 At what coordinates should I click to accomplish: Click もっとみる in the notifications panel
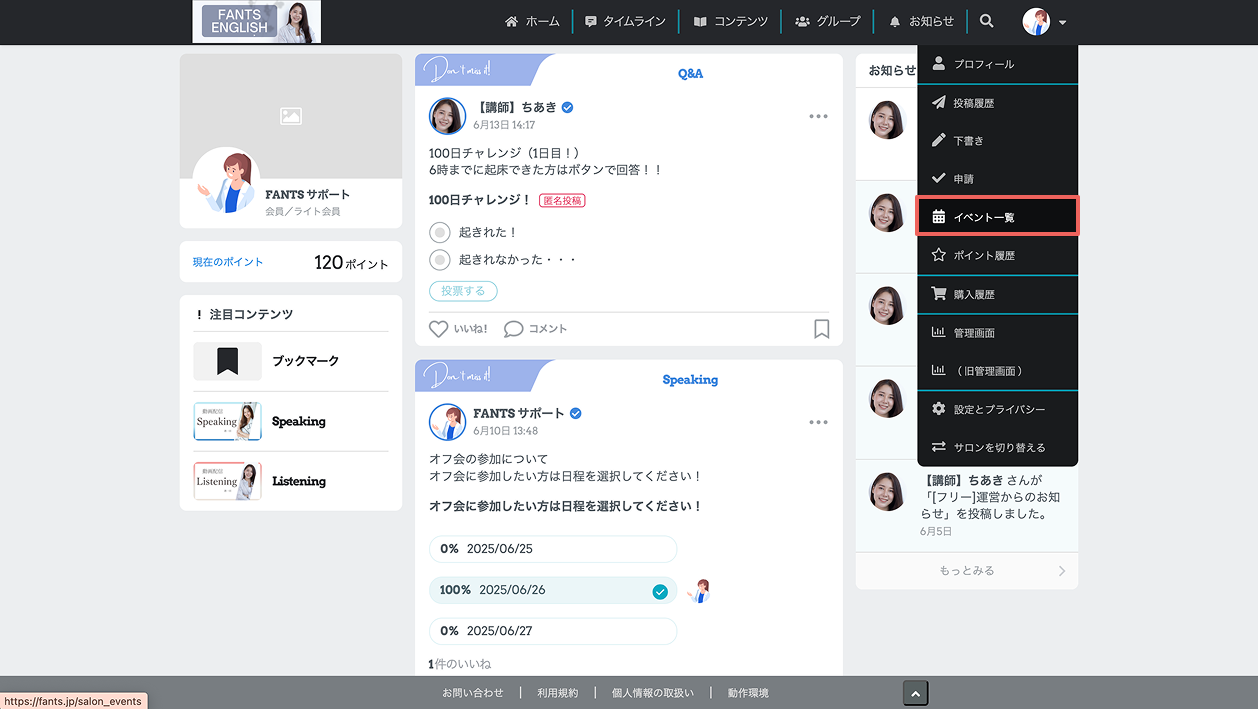click(967, 570)
